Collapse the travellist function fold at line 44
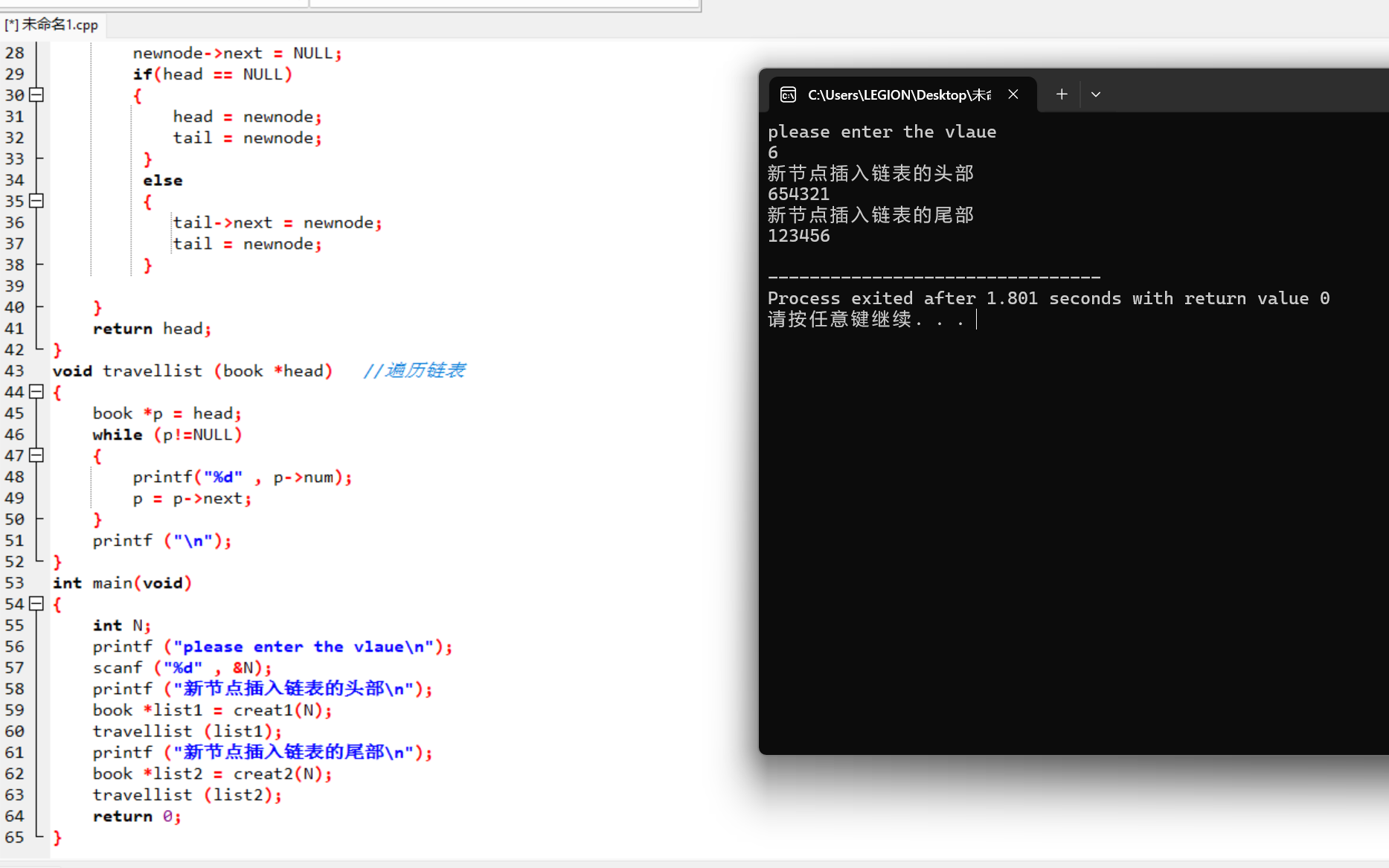This screenshot has width=1389, height=868. (x=36, y=392)
